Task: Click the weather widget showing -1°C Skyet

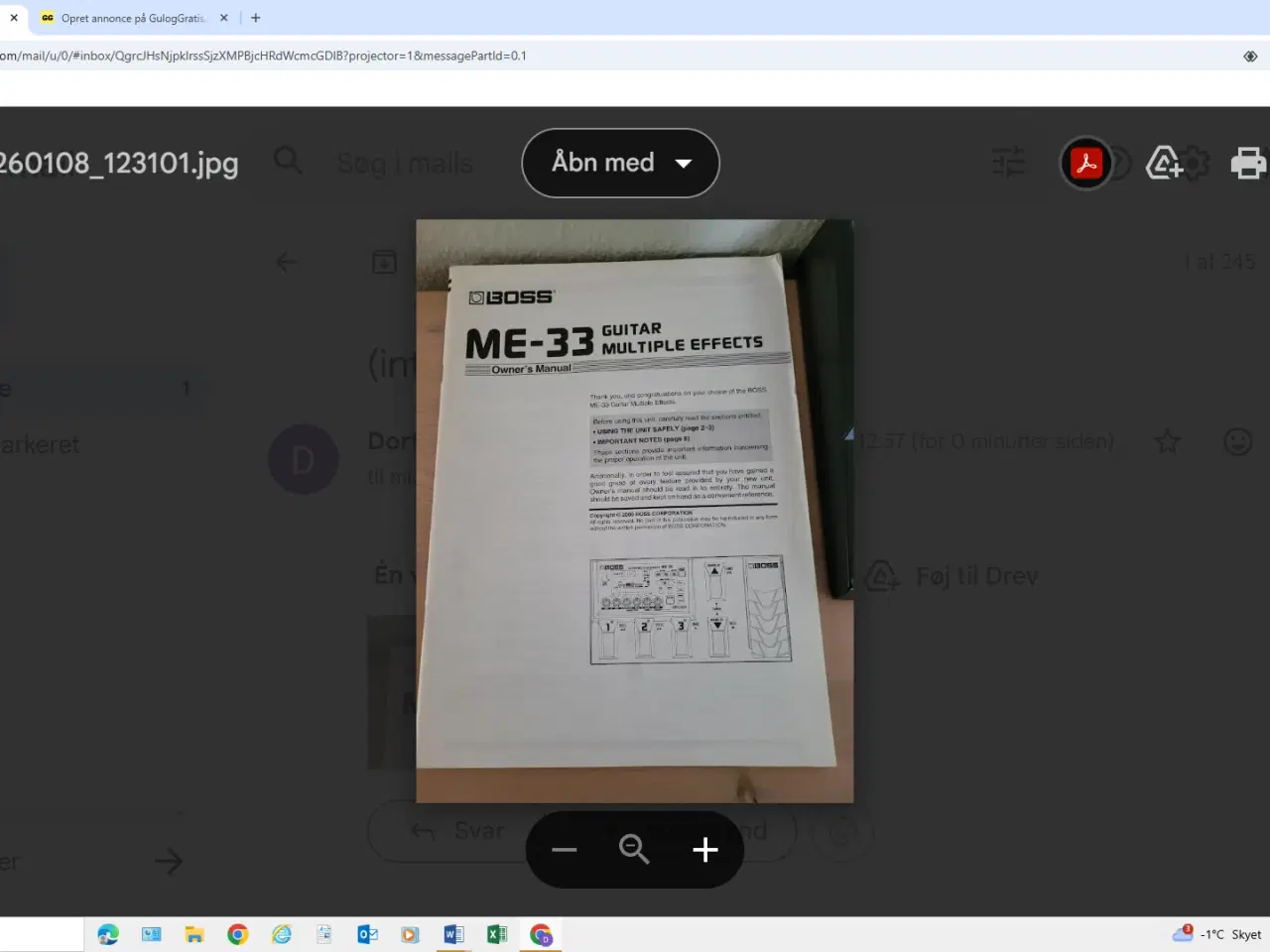Action: (x=1216, y=934)
